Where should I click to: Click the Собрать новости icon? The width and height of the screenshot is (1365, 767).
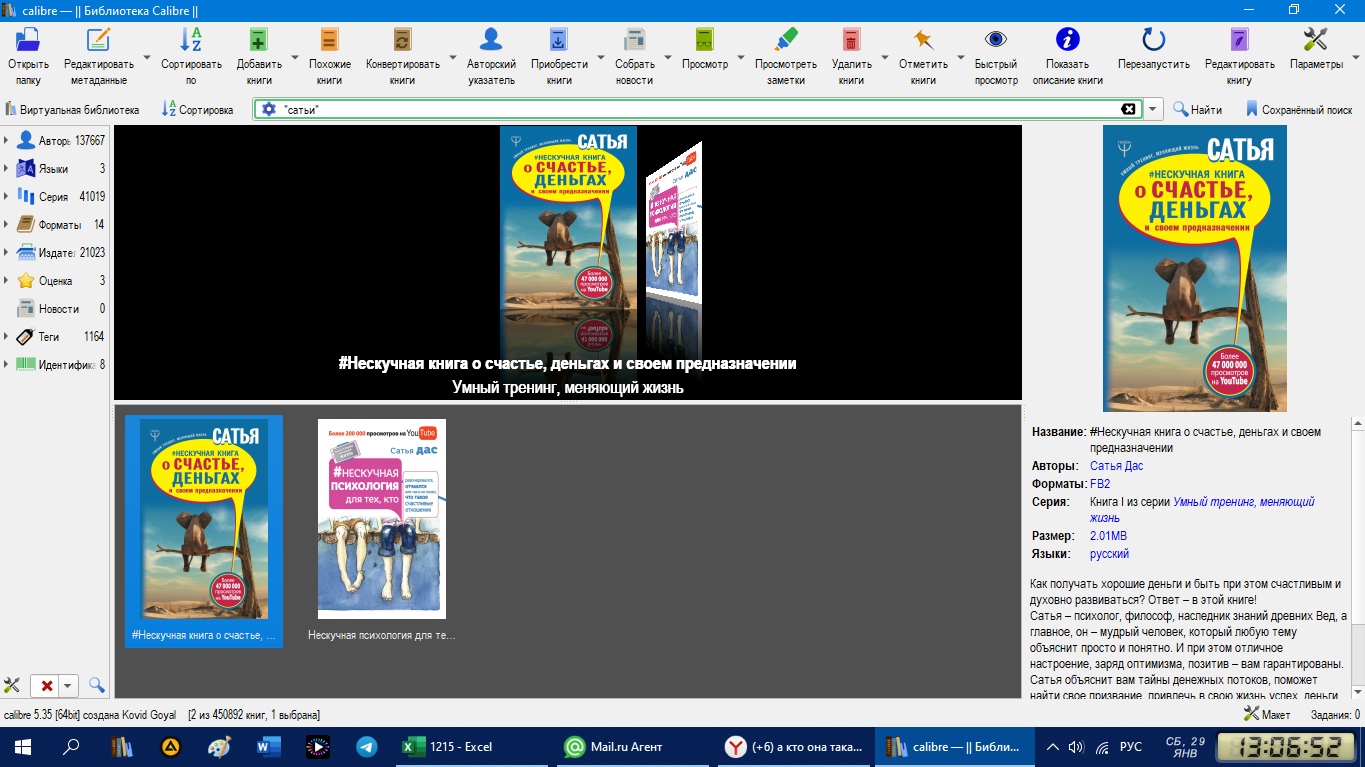tap(634, 40)
